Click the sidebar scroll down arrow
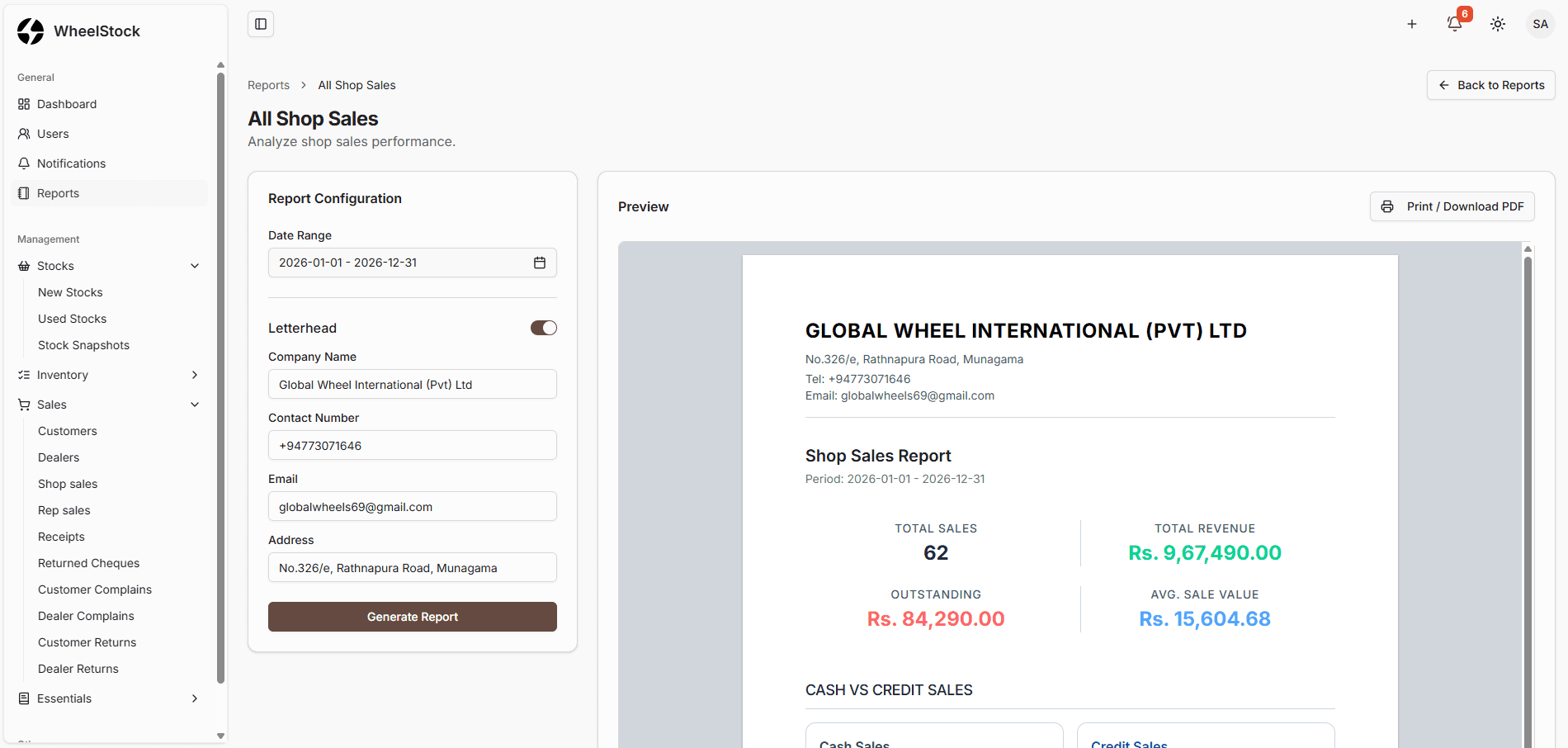This screenshot has height=748, width=1568. click(x=220, y=736)
